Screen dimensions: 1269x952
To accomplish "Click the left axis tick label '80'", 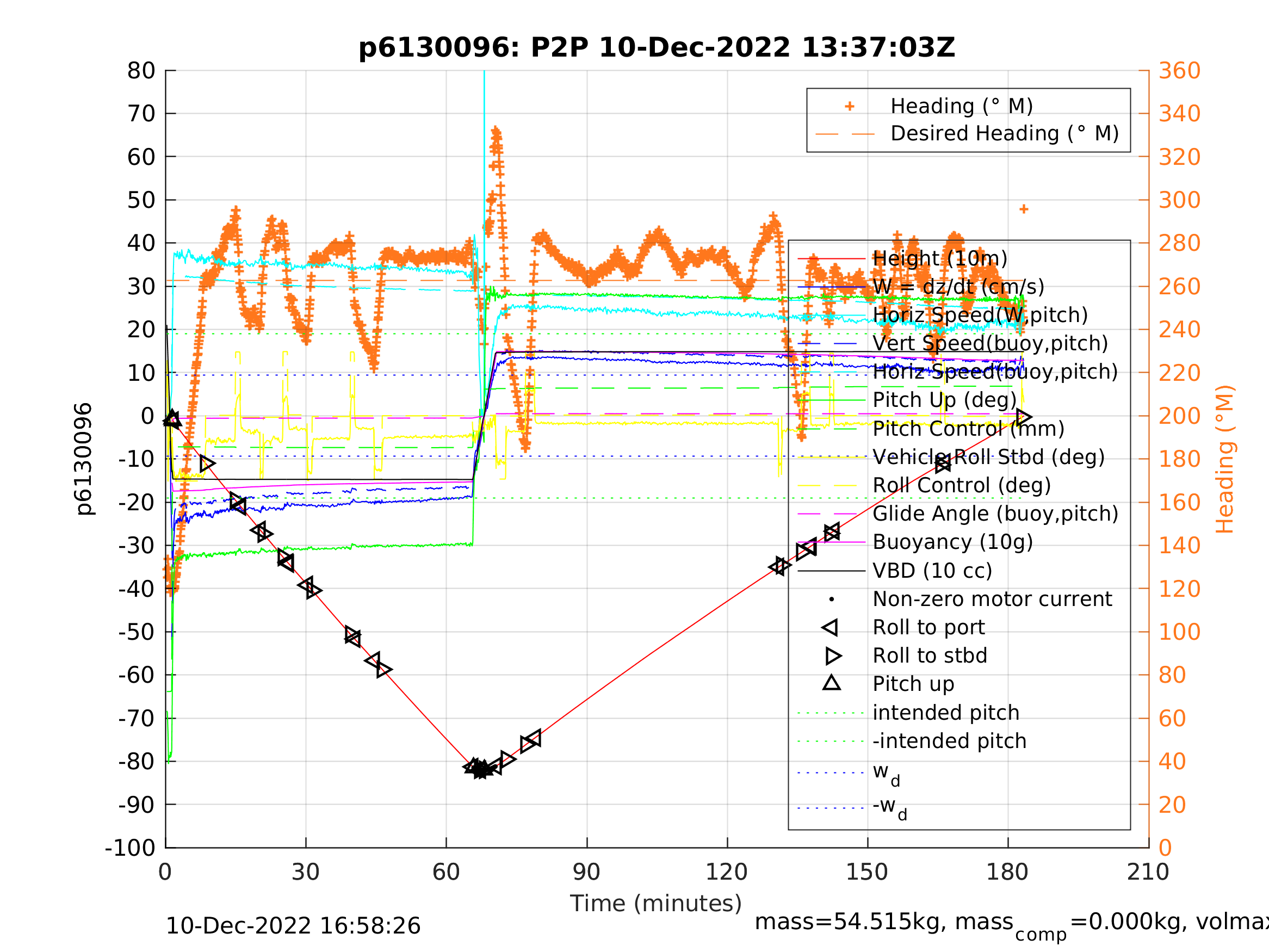I will coord(141,71).
